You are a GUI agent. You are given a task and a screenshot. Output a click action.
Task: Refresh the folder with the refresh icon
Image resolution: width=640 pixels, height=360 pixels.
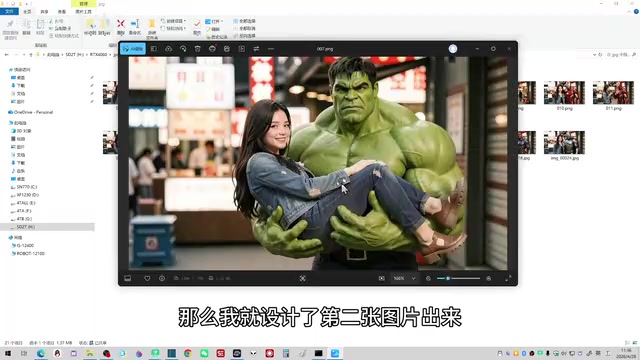click(600, 54)
